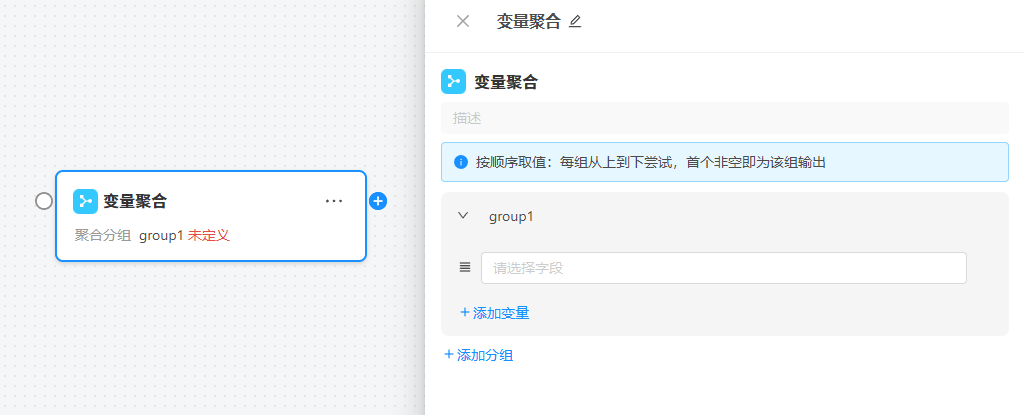Open the three-dot menu on canvas node
This screenshot has height=415, width=1024.
point(334,201)
